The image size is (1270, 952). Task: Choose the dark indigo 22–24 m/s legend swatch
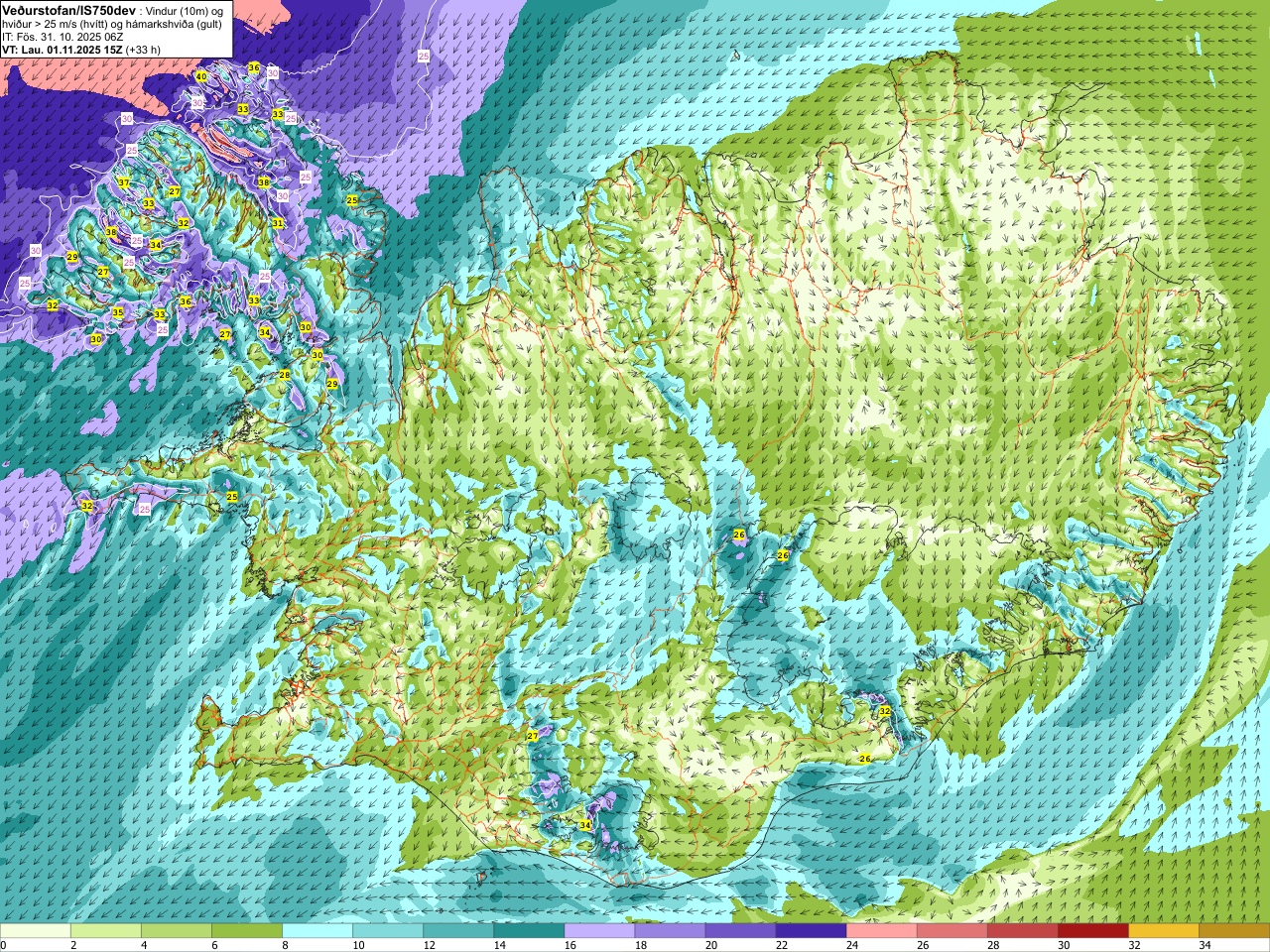811,931
